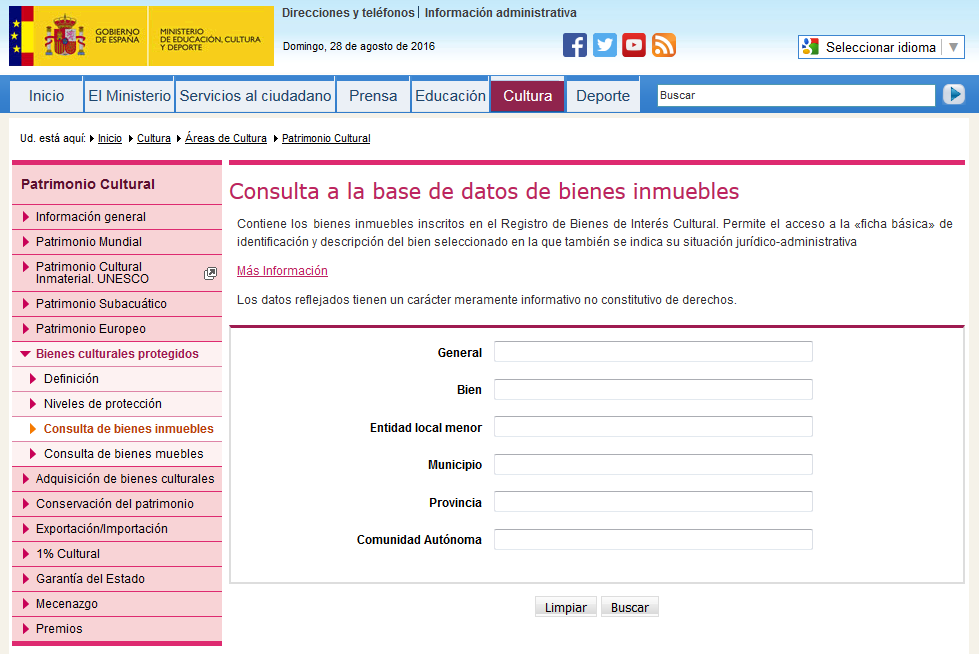Follow the Áreas de Cultura breadcrumb
The width and height of the screenshot is (979, 654).
pyautogui.click(x=226, y=138)
